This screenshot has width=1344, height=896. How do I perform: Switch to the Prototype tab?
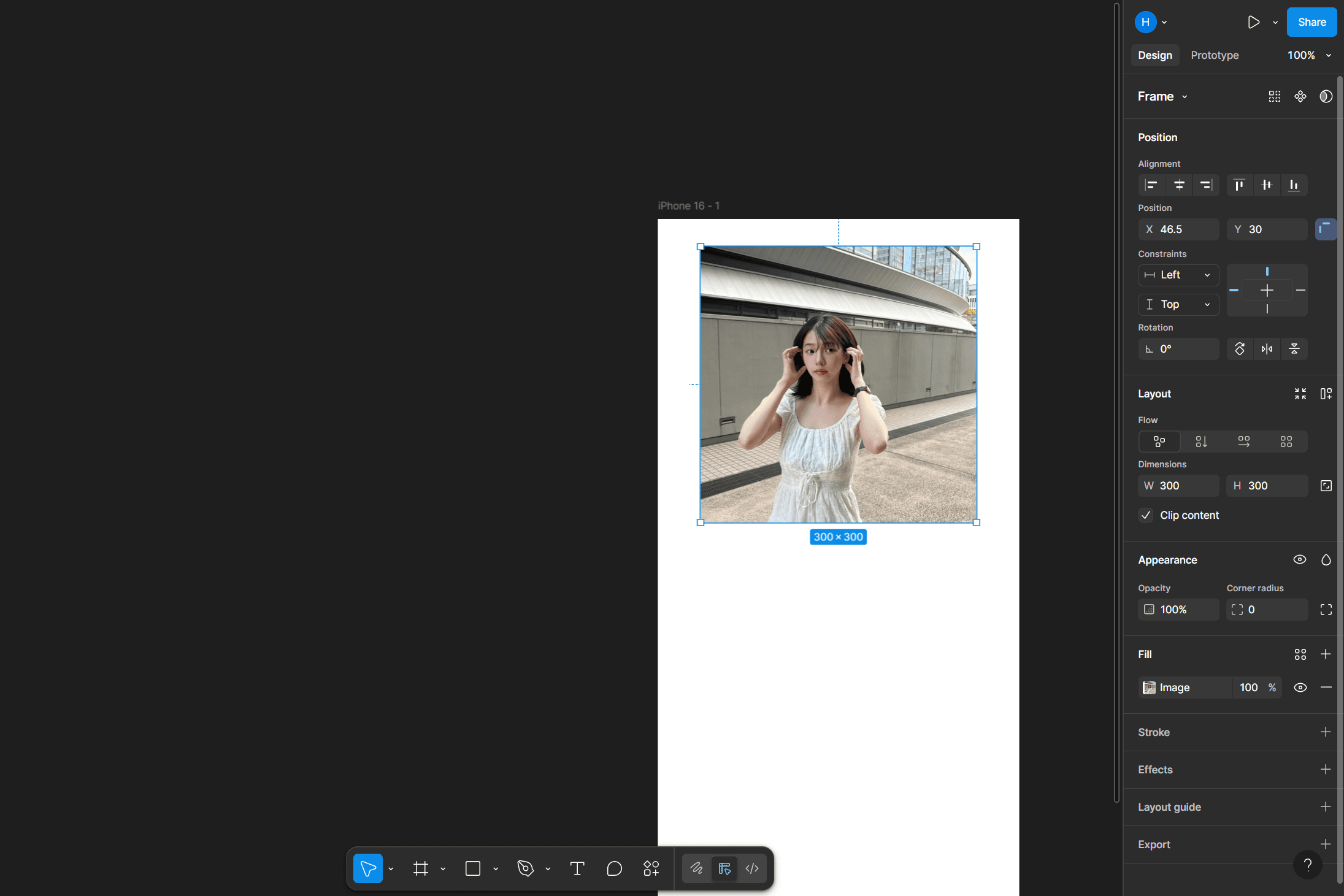click(1215, 55)
